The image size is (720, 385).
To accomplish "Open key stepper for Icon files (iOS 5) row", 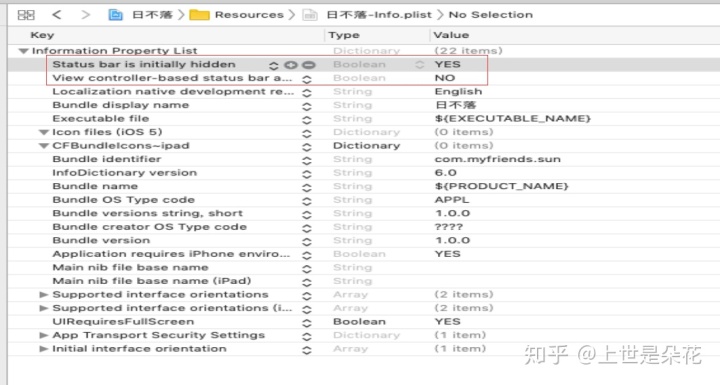I will pyautogui.click(x=307, y=133).
